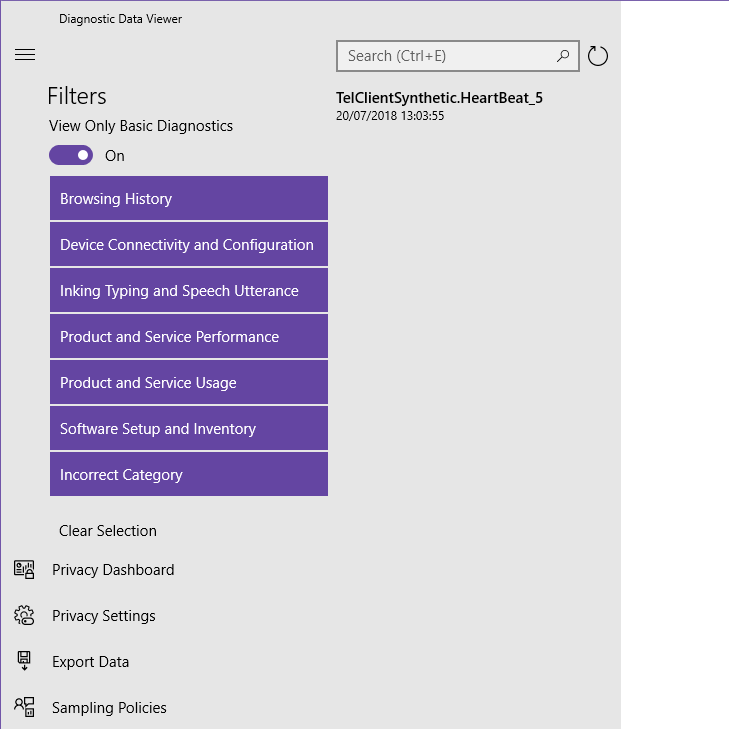The height and width of the screenshot is (729, 729).
Task: Choose Inking Typing and Speech Utterance filter
Action: click(189, 291)
